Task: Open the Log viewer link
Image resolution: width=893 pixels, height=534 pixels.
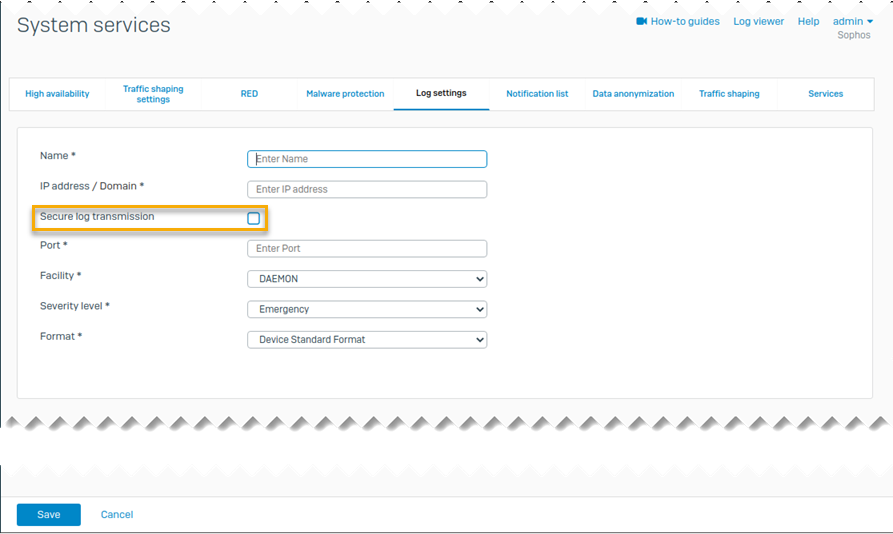Action: click(x=758, y=21)
